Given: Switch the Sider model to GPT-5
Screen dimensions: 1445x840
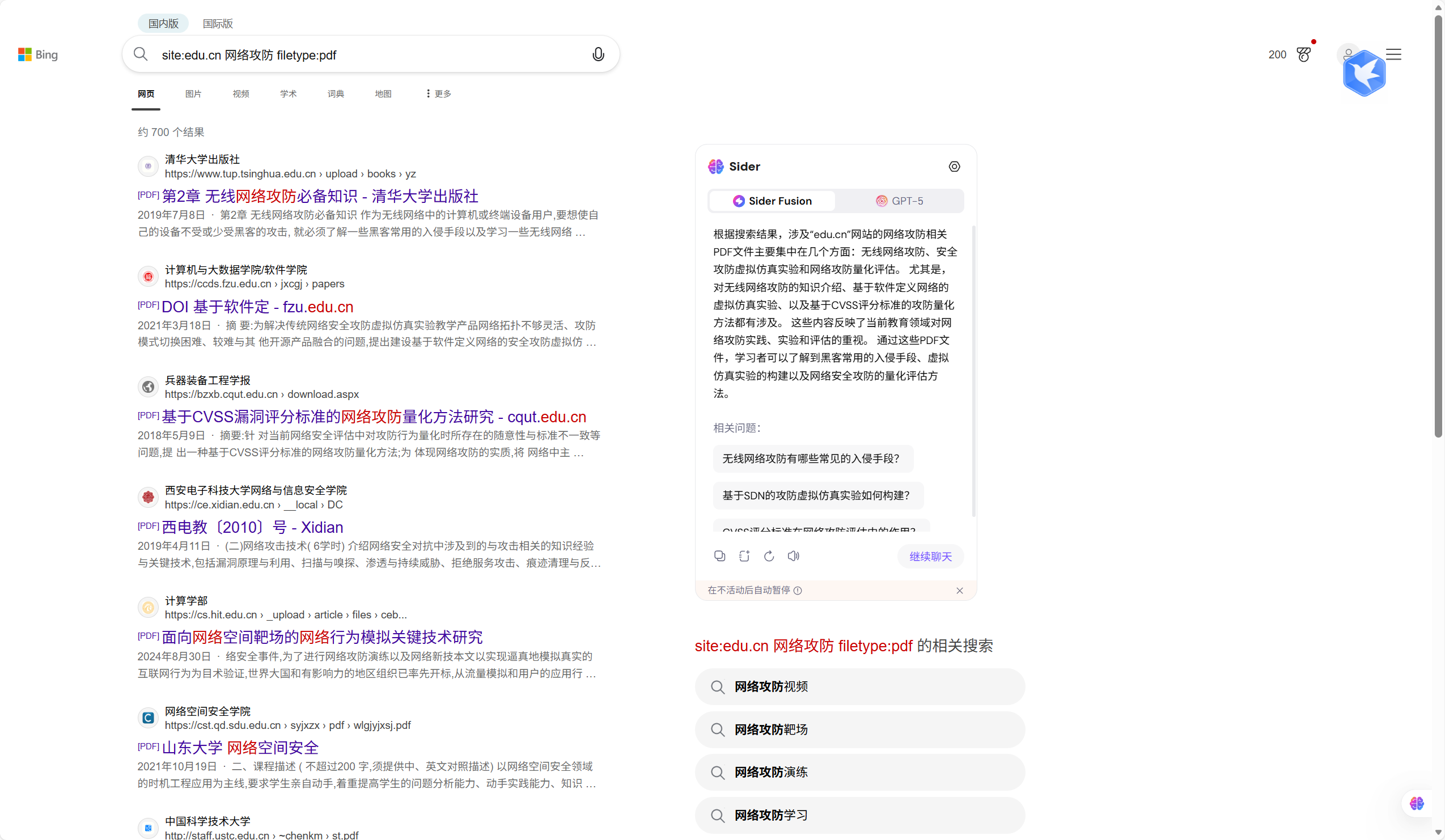Looking at the screenshot, I should [900, 201].
